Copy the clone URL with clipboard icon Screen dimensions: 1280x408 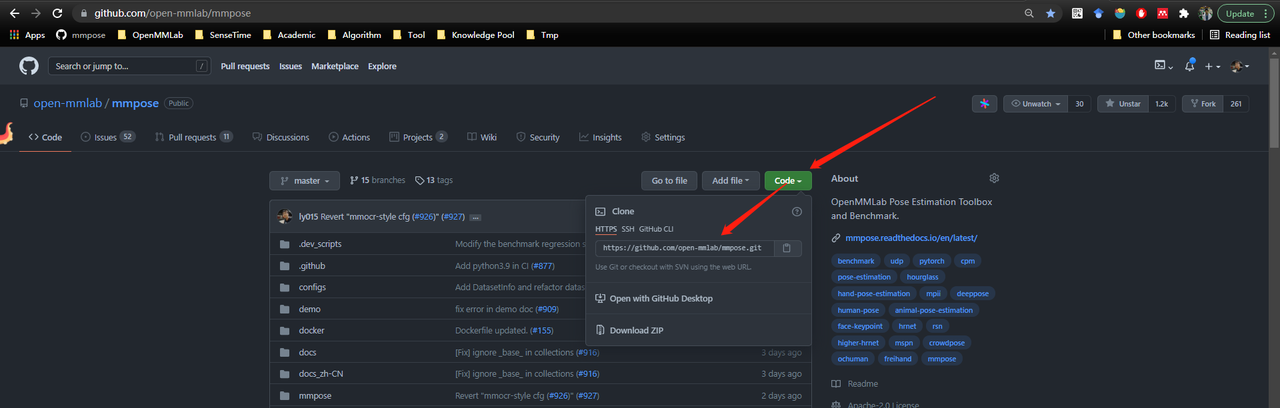tap(787, 248)
